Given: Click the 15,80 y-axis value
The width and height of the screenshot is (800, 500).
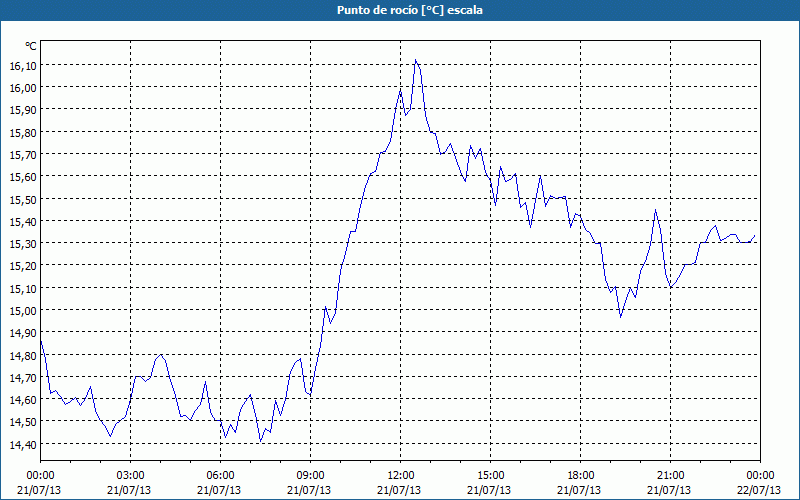Looking at the screenshot, I should tap(23, 132).
